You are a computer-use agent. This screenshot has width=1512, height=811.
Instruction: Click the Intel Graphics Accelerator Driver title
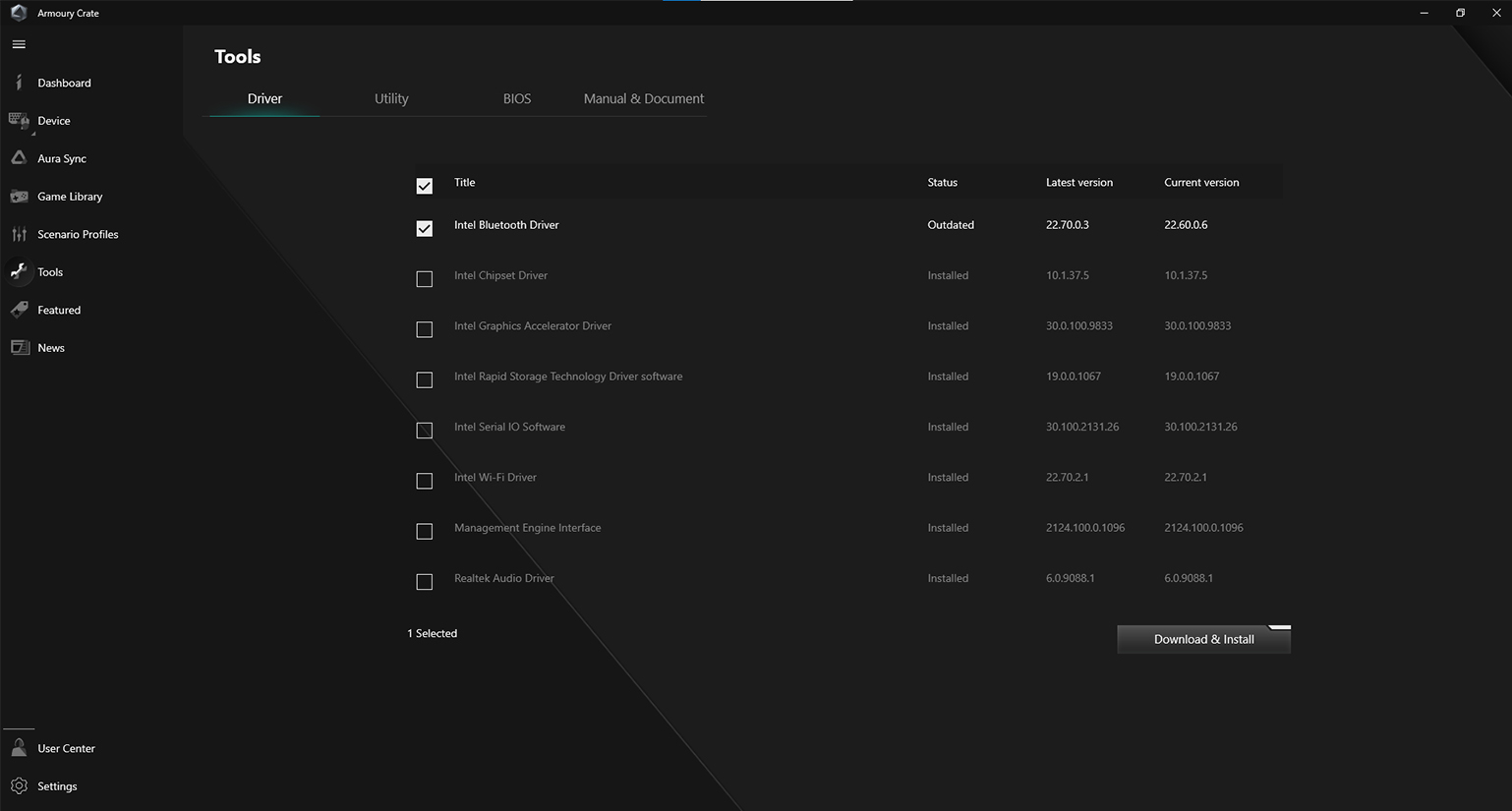[x=533, y=326]
